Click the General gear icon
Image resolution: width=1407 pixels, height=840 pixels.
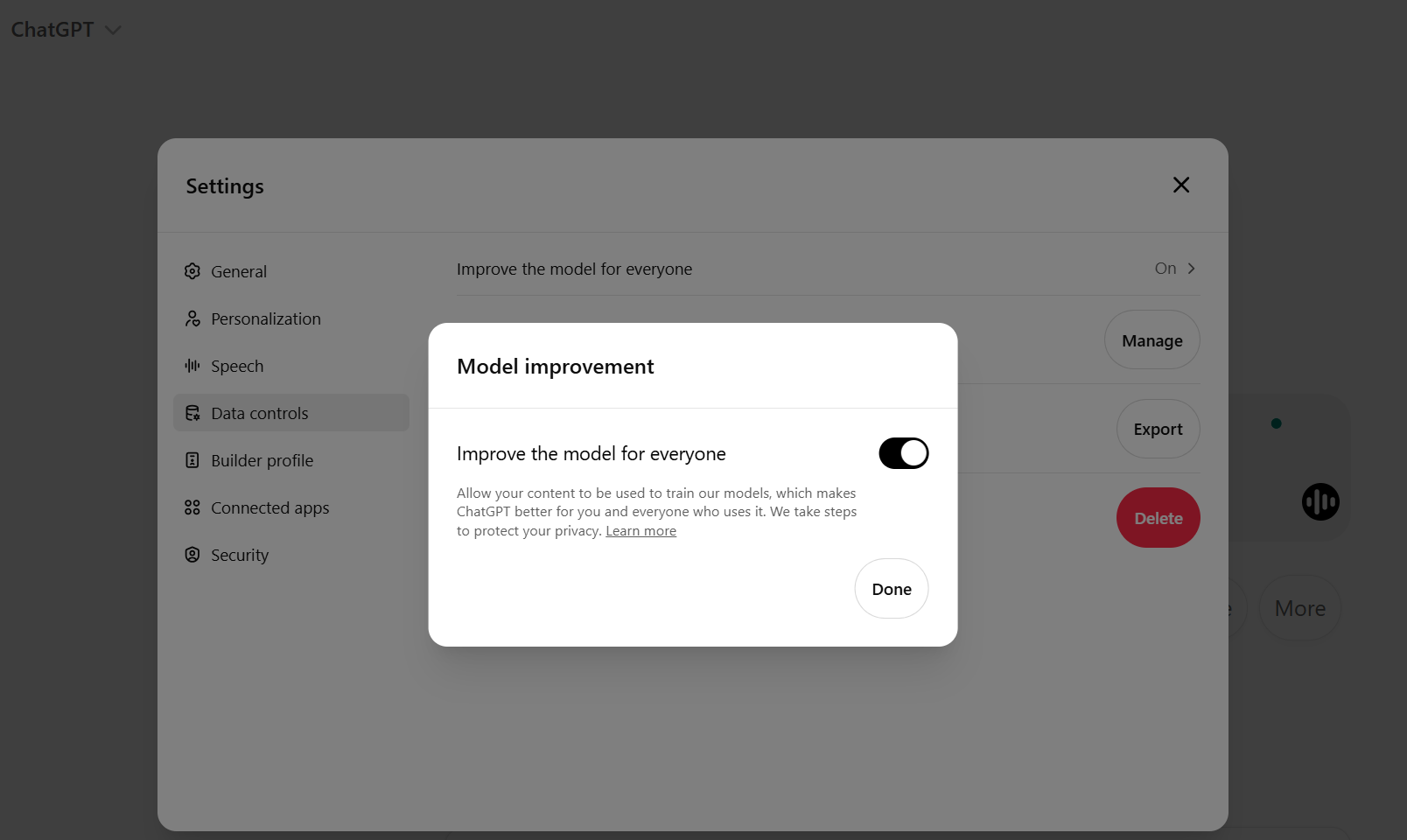[192, 271]
